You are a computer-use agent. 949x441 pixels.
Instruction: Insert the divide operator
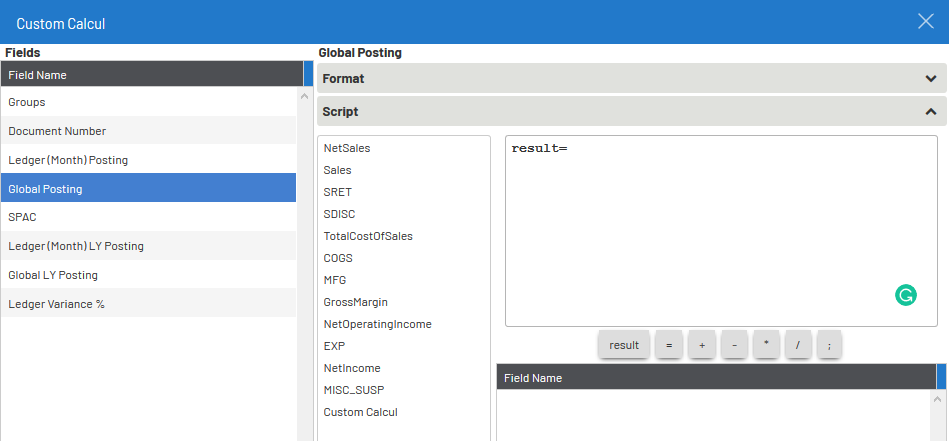(798, 345)
